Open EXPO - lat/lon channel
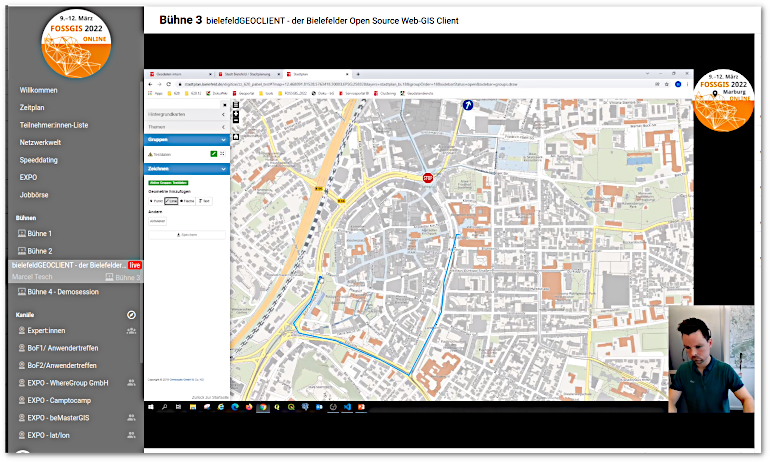 click(x=44, y=435)
